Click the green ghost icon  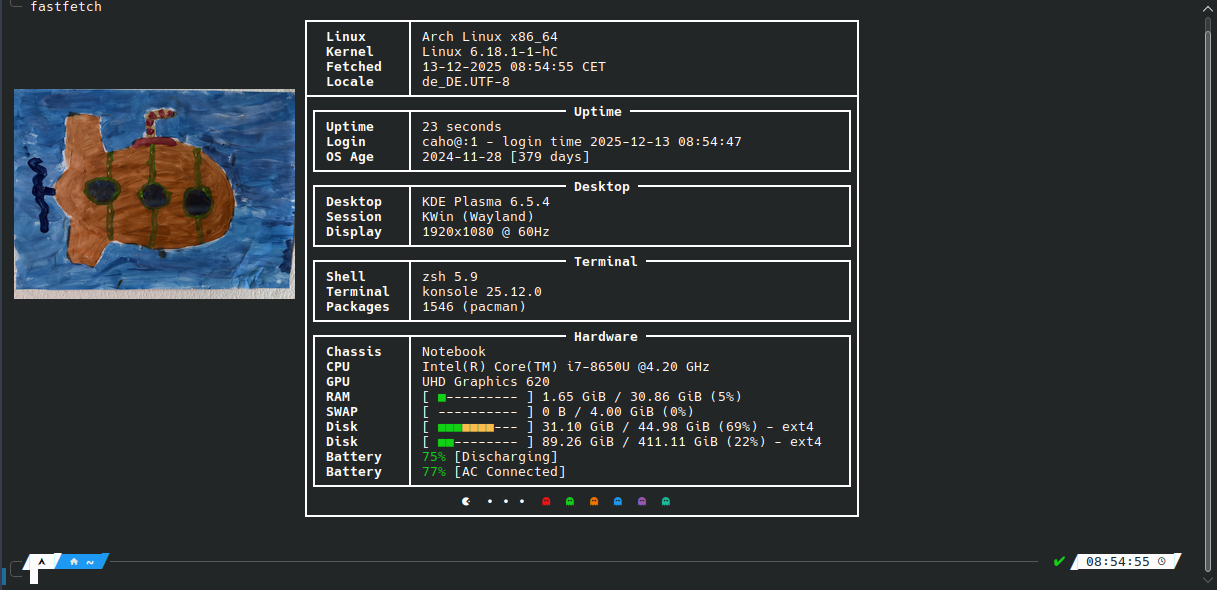570,501
